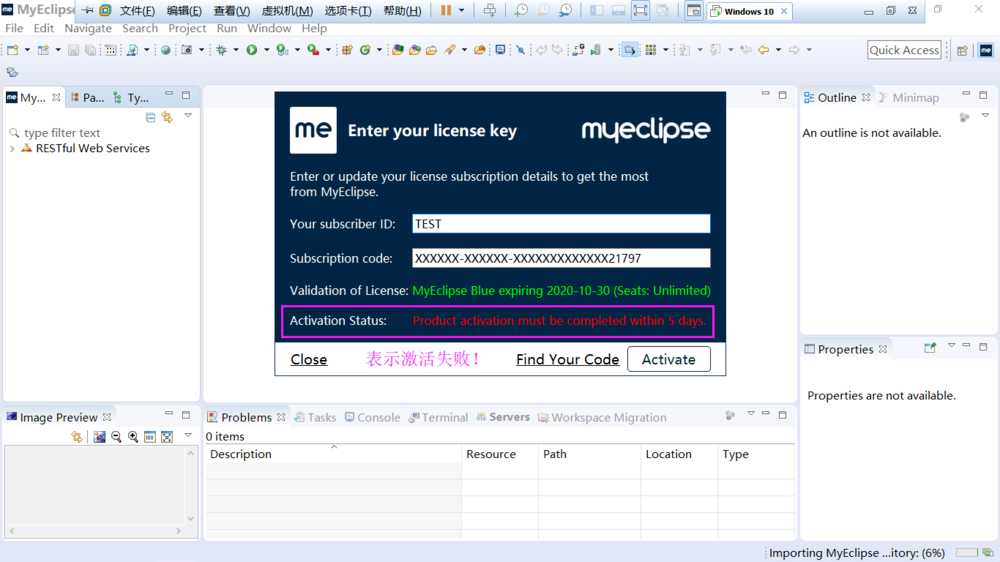The height and width of the screenshot is (562, 1000).
Task: Open the Project menu
Action: [187, 28]
